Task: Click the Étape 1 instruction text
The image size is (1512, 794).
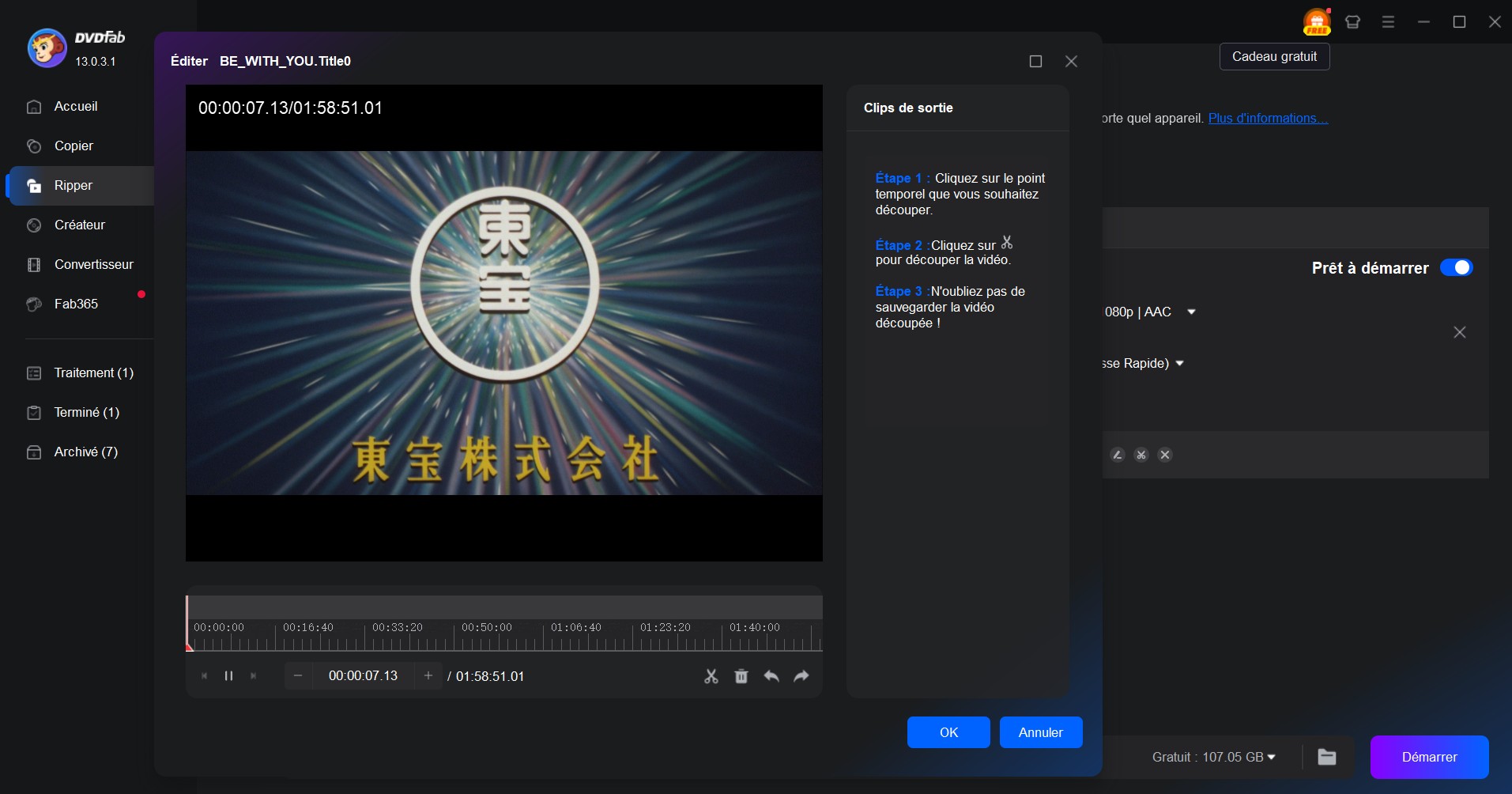Action: [x=960, y=194]
